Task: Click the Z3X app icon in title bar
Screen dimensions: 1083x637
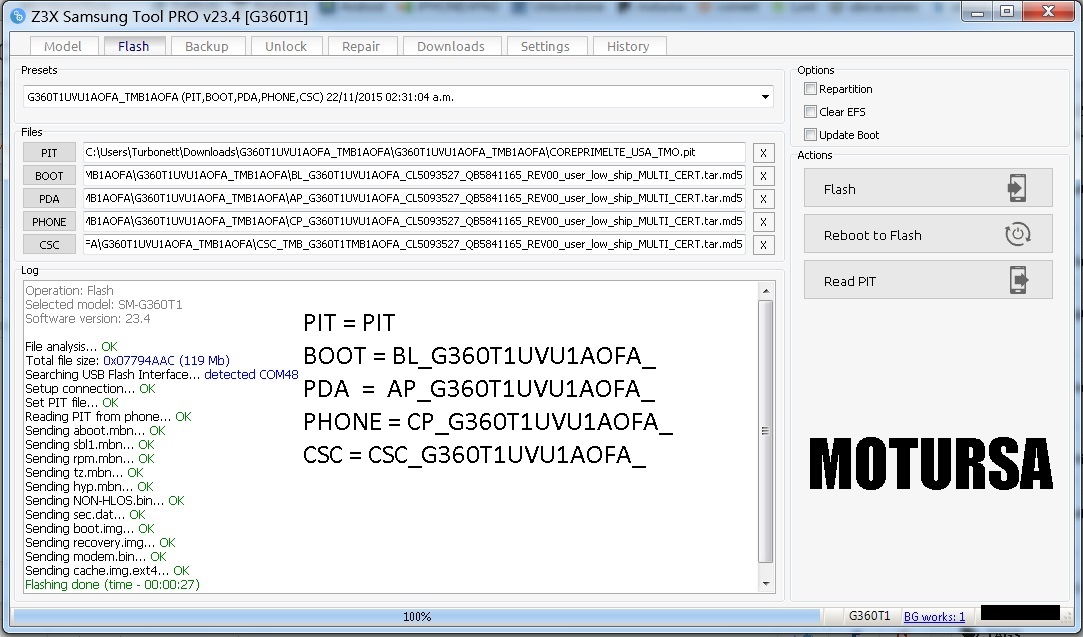Action: tap(19, 15)
